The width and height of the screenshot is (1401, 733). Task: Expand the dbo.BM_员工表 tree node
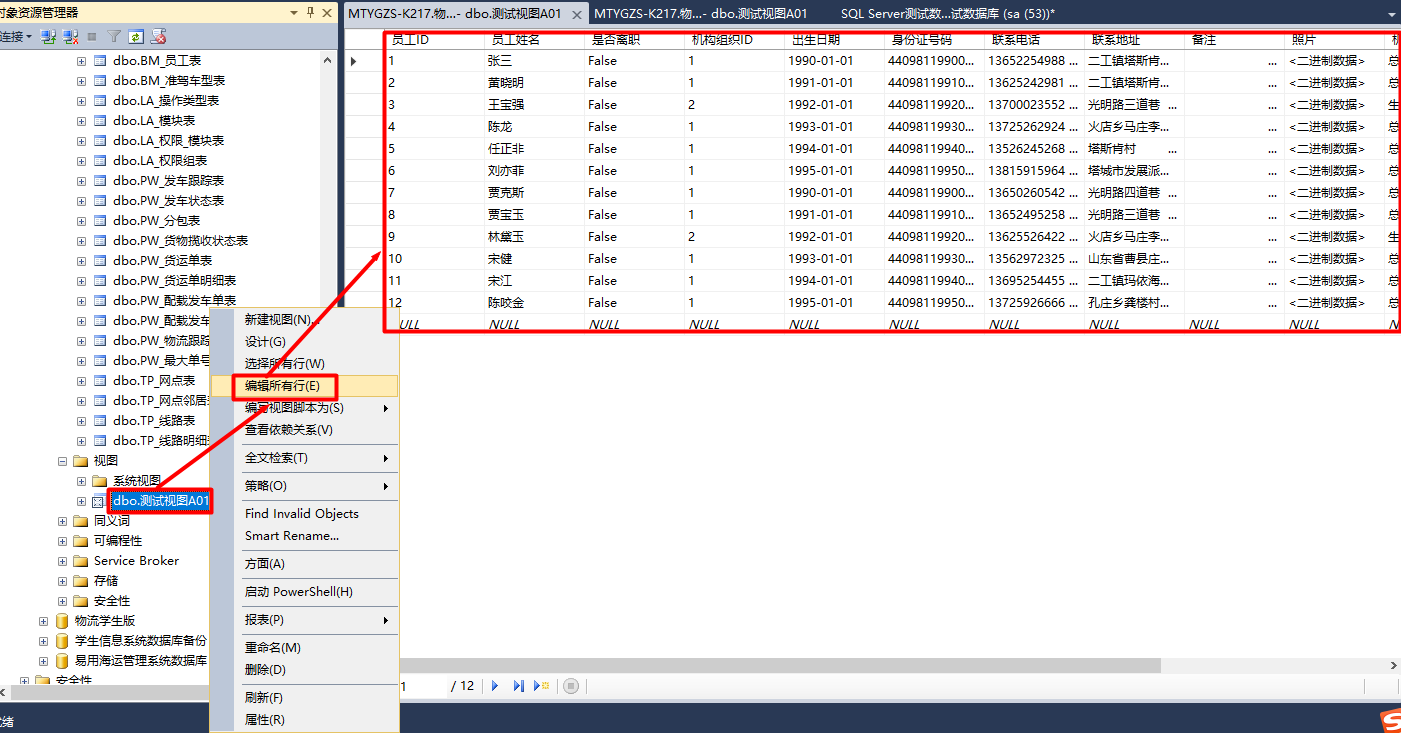pos(81,62)
